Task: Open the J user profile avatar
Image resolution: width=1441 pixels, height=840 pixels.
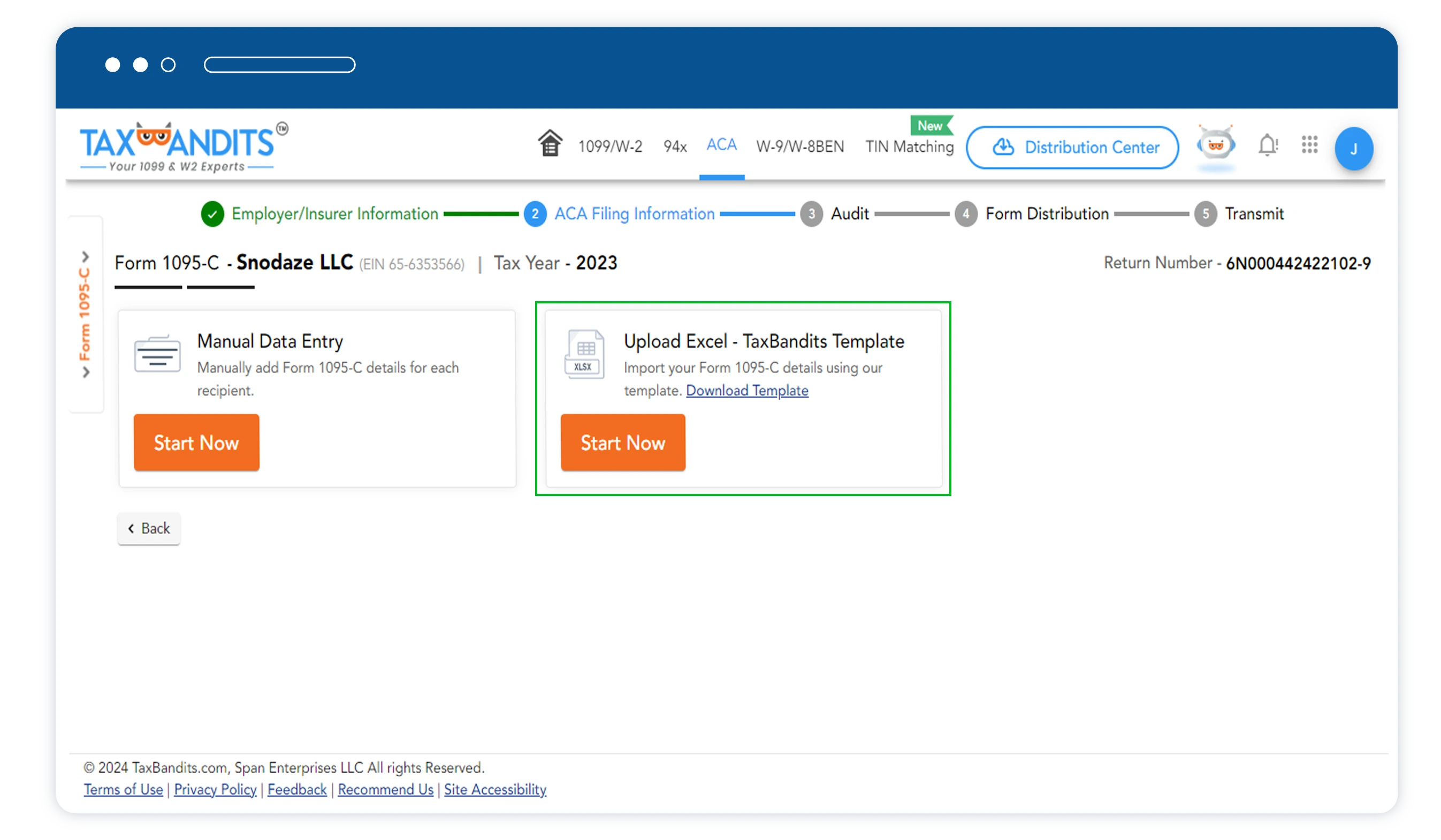Action: pos(1353,149)
